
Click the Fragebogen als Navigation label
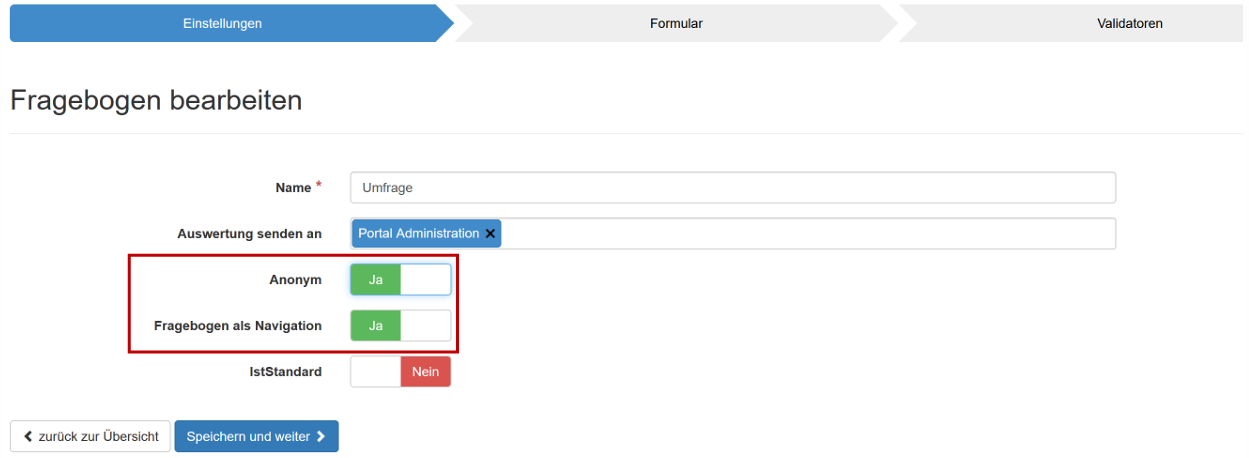click(238, 326)
